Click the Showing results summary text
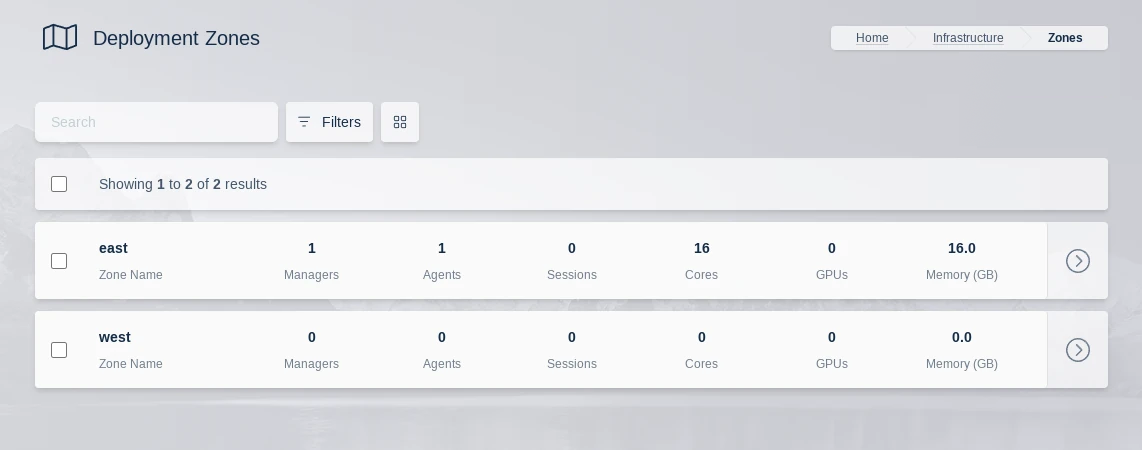The image size is (1142, 450). tap(183, 184)
